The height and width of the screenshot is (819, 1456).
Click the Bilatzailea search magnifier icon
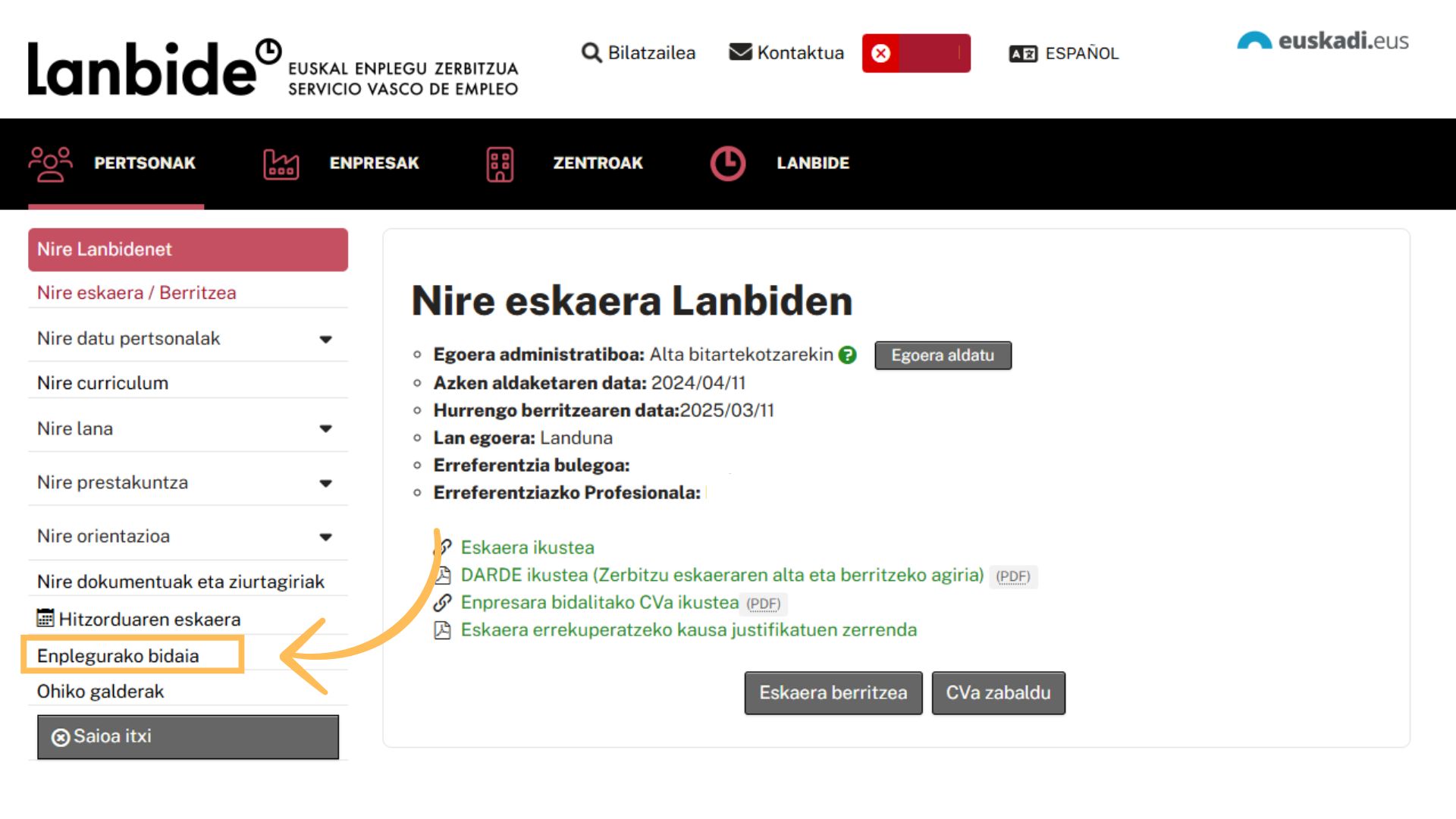(591, 53)
